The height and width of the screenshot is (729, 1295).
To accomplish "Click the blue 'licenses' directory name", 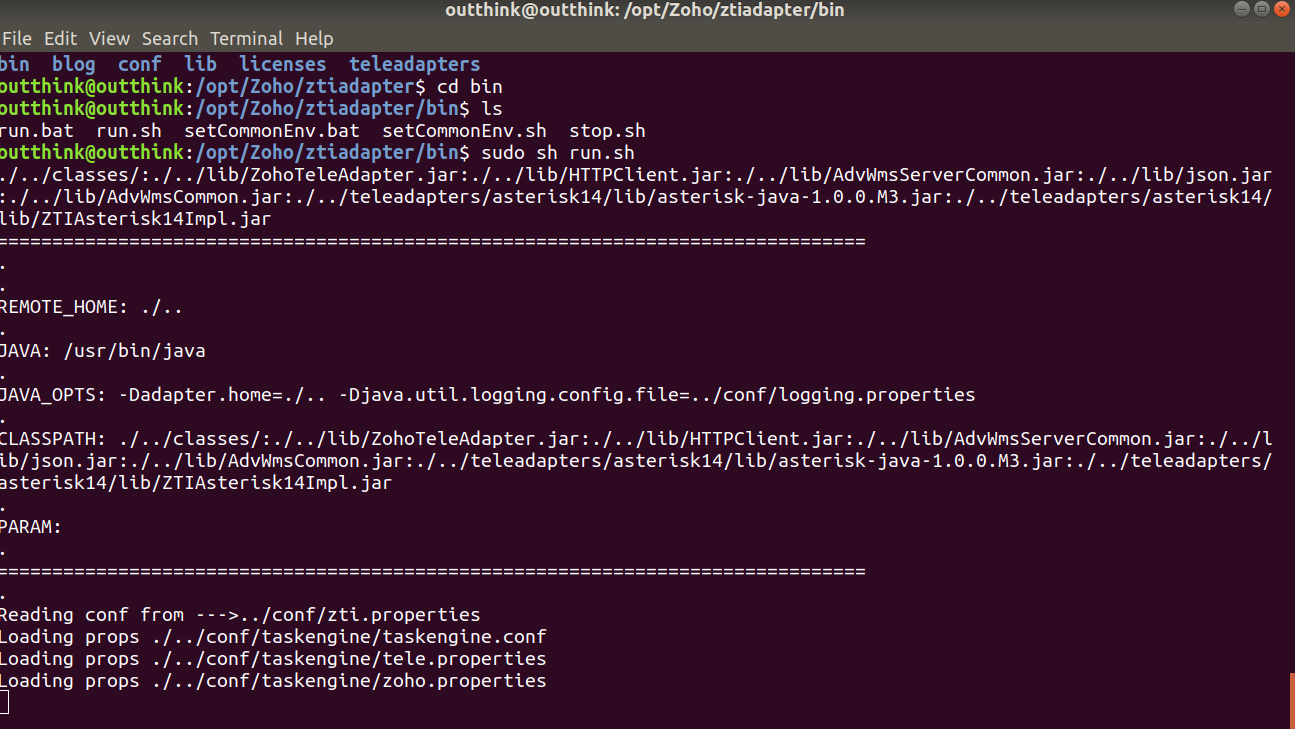I will point(283,64).
